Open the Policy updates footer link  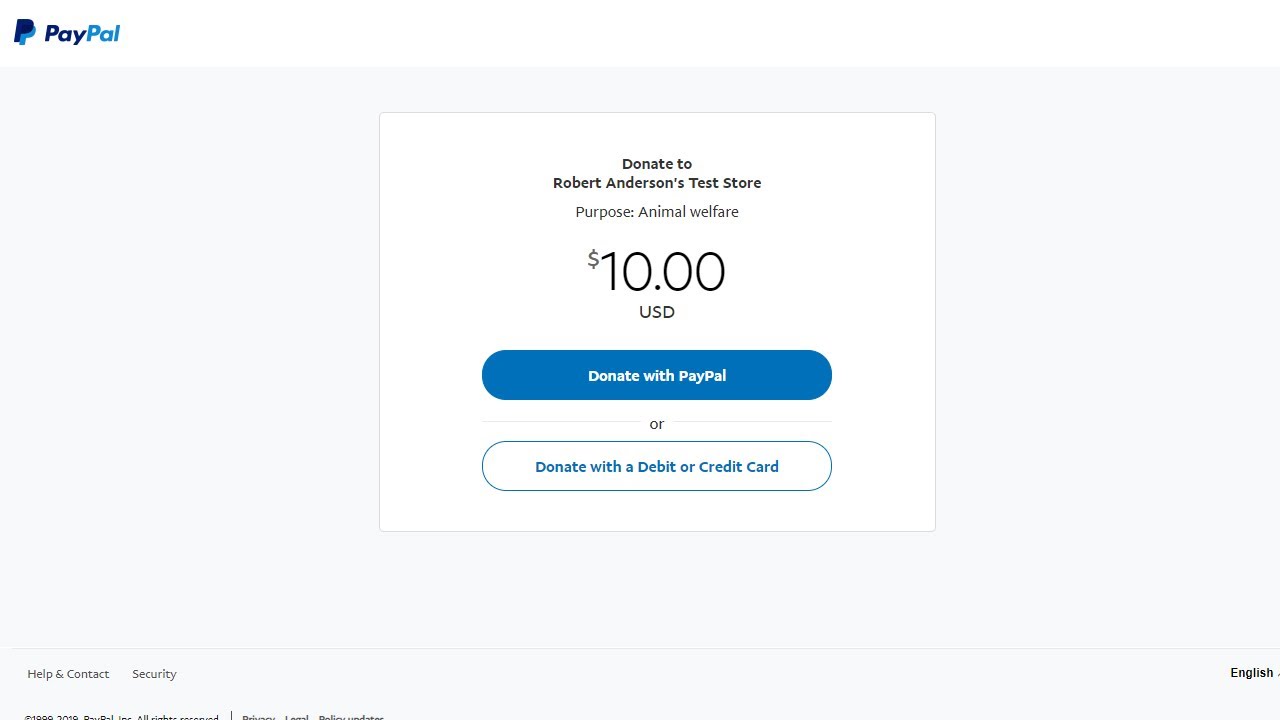click(x=351, y=716)
